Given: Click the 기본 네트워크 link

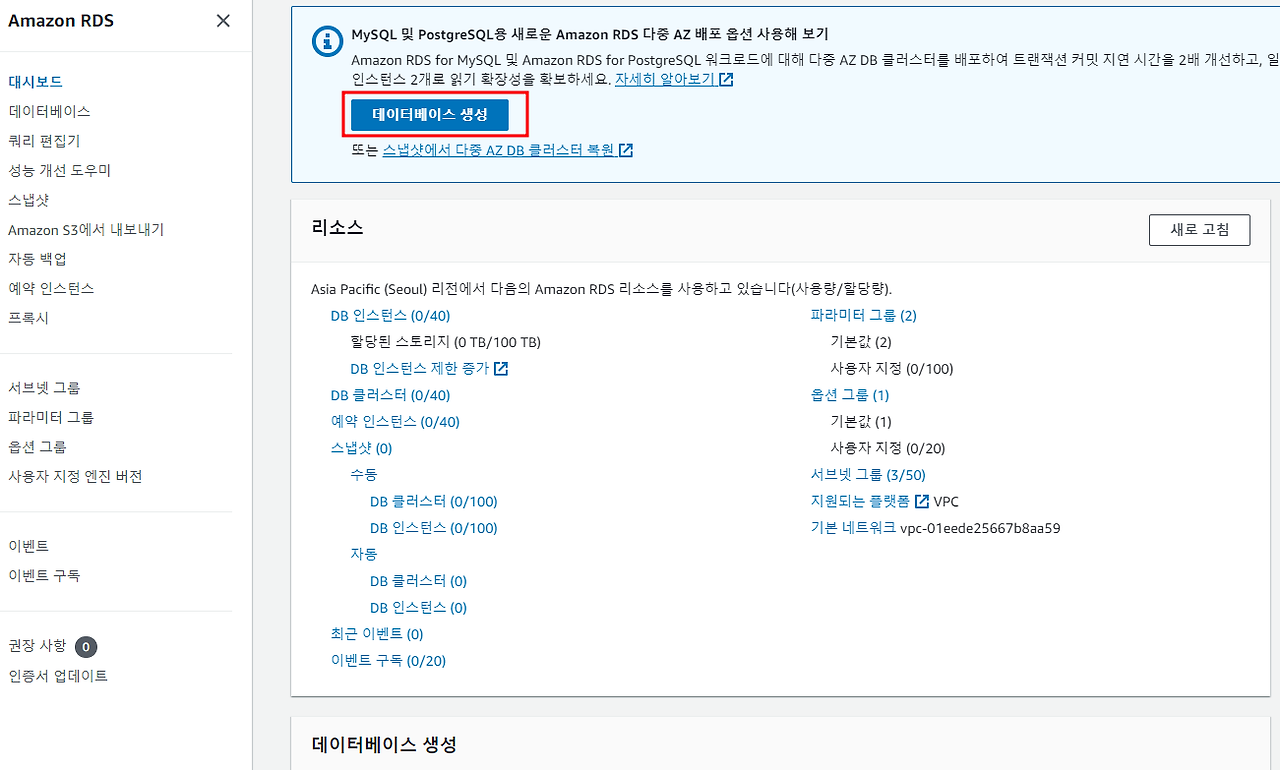Looking at the screenshot, I should click(853, 528).
